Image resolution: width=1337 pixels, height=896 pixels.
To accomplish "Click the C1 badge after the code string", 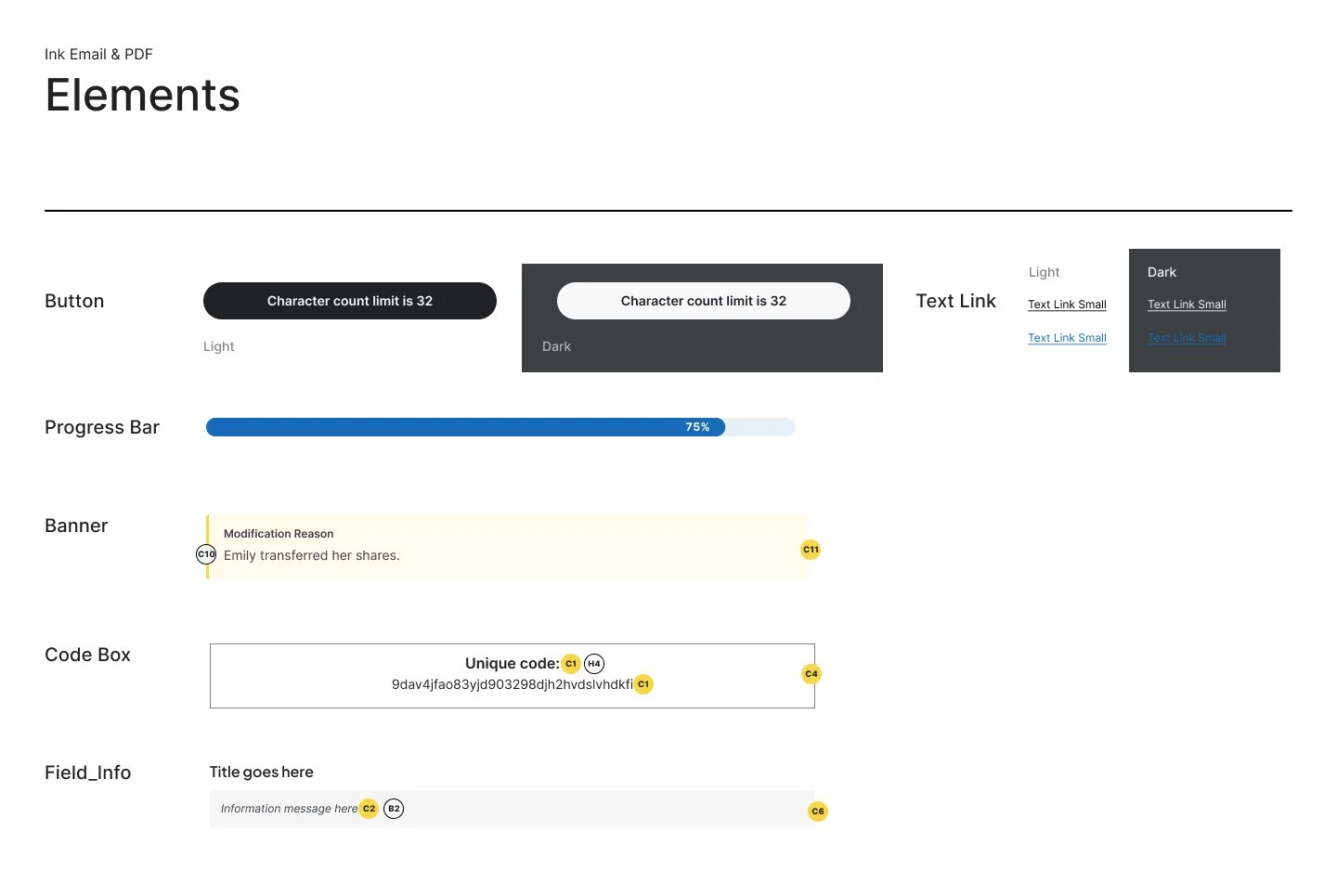I will (x=643, y=684).
